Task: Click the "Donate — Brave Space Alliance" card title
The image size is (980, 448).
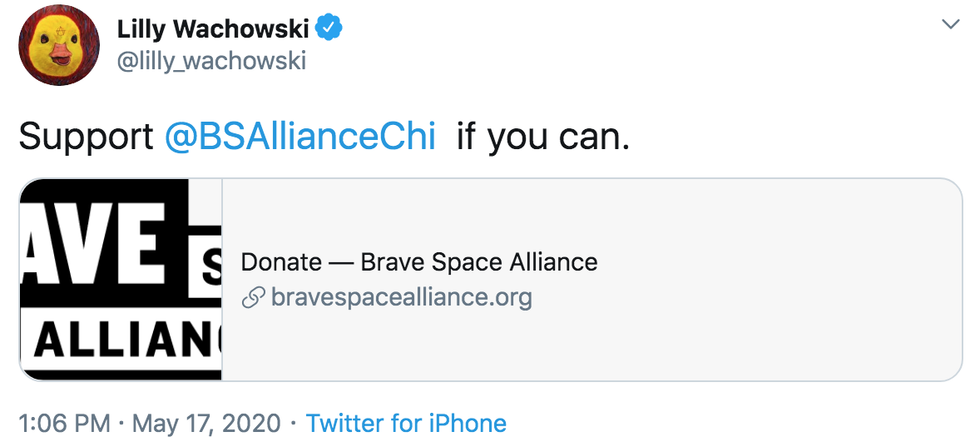Action: click(x=419, y=263)
